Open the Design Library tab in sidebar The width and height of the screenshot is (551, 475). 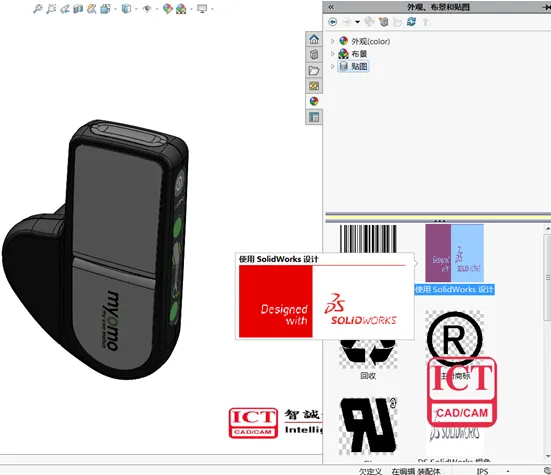[x=314, y=54]
